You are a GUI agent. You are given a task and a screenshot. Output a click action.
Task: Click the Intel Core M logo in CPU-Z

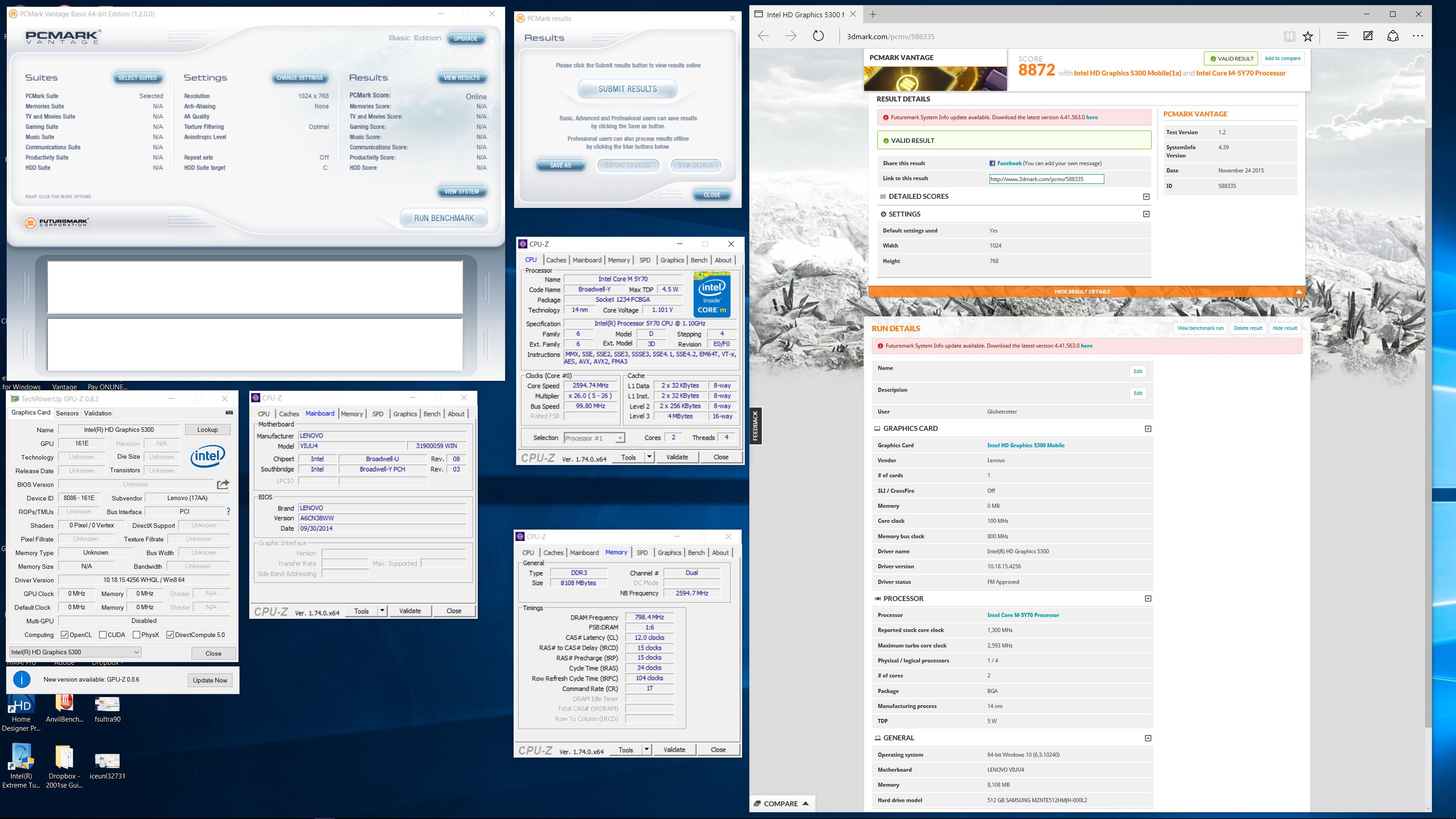click(x=712, y=294)
